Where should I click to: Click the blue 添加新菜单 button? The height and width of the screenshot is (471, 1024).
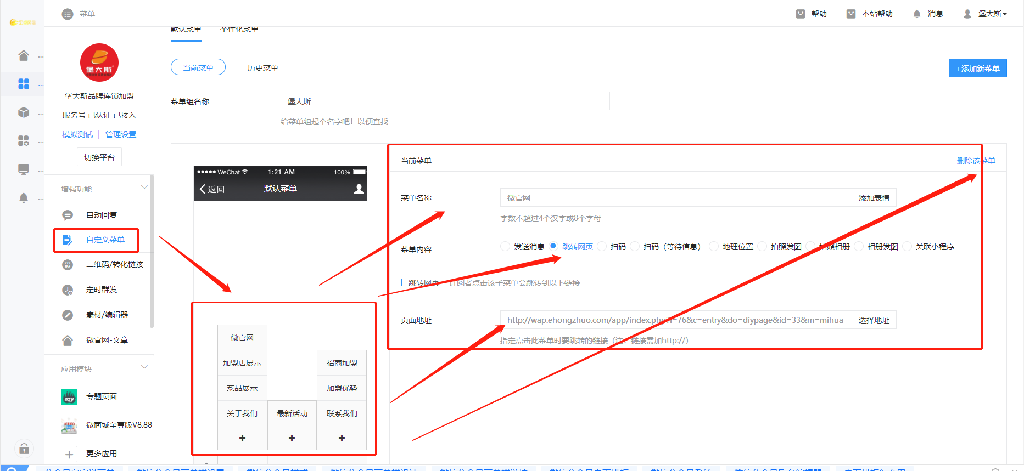click(x=977, y=69)
